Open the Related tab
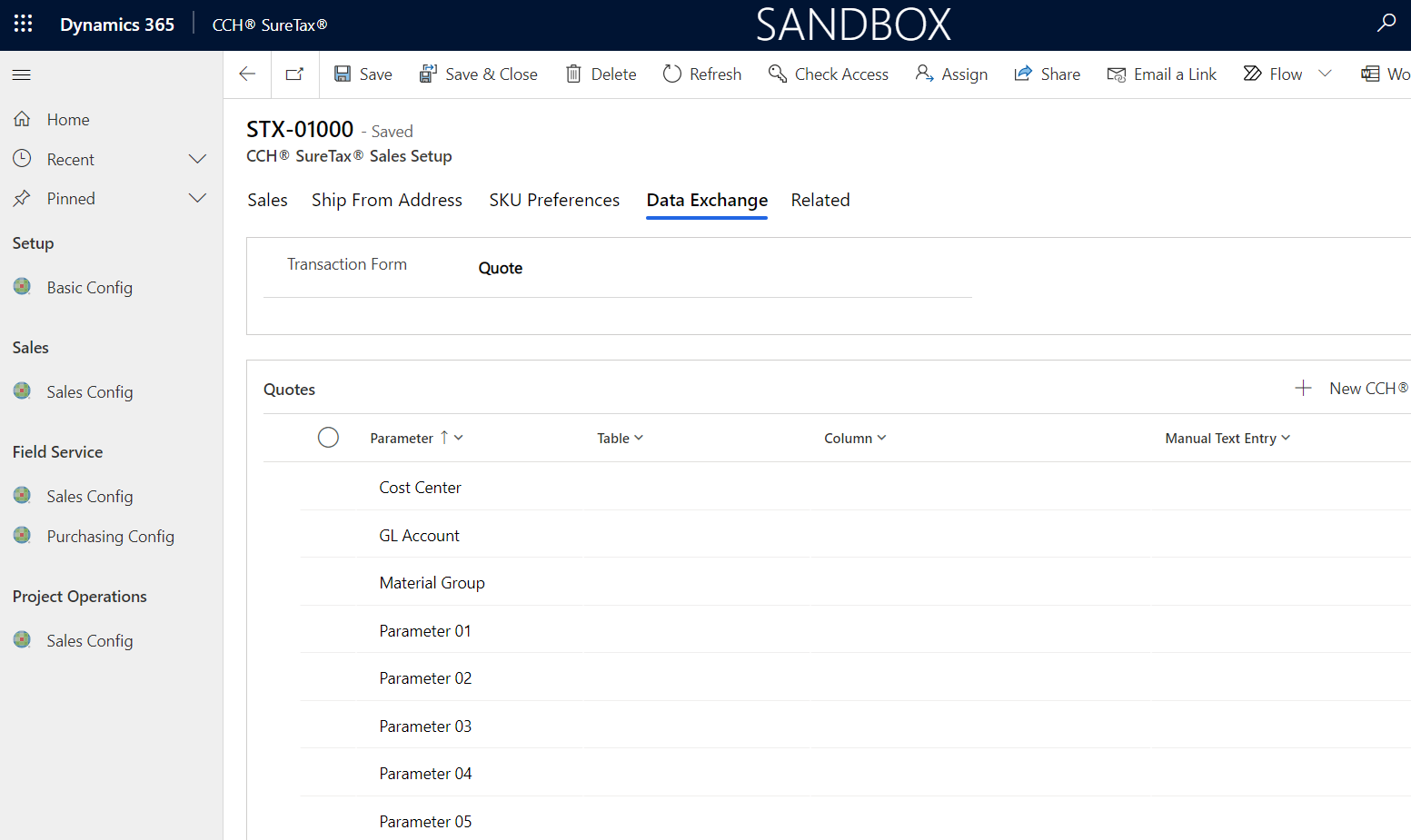The height and width of the screenshot is (840, 1411). click(820, 200)
